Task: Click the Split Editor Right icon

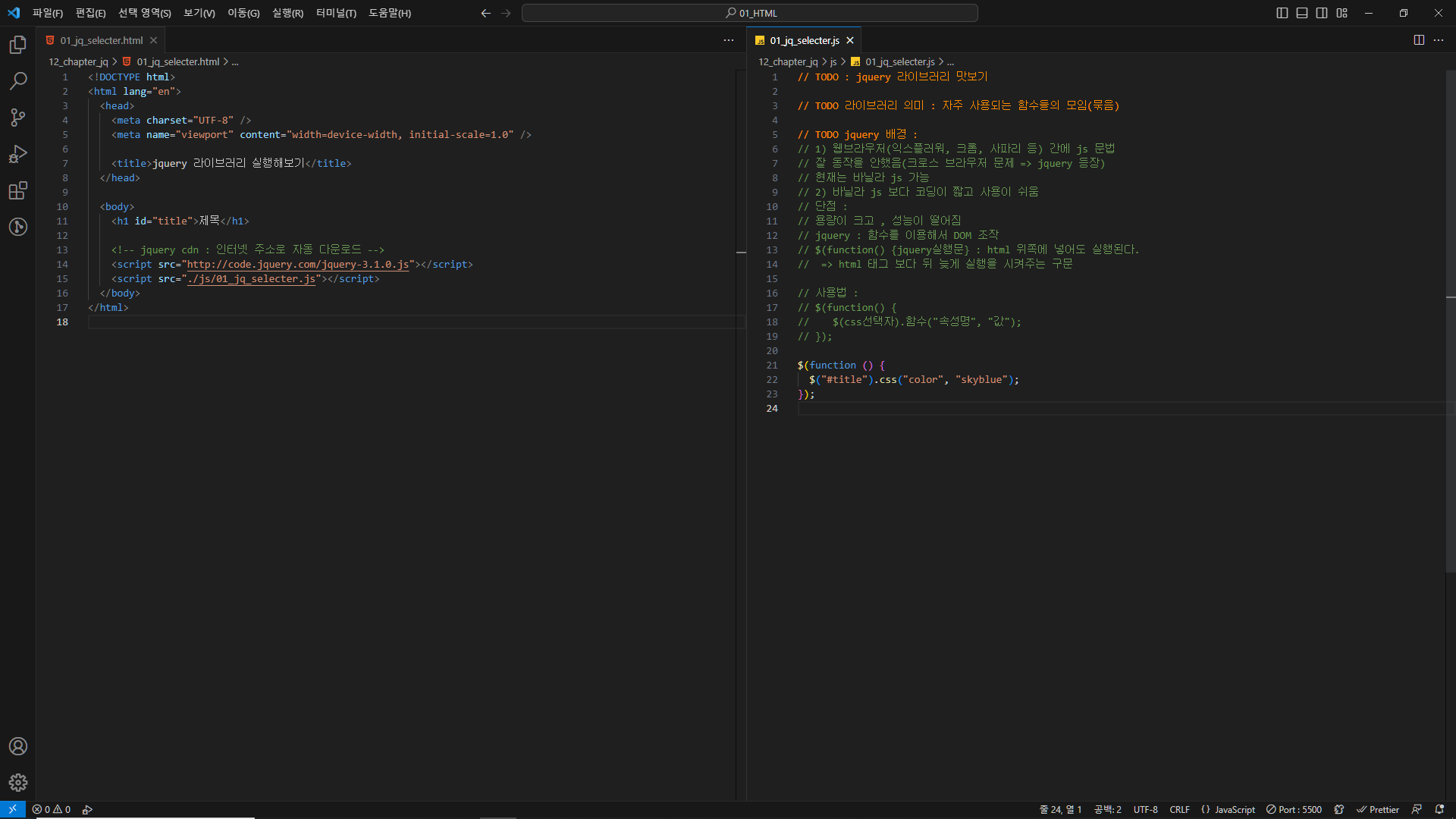Action: tap(1419, 40)
